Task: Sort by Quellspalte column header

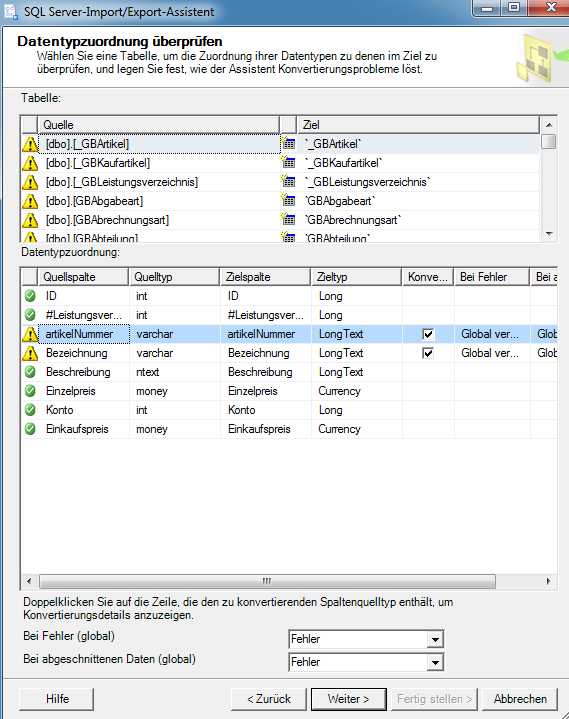Action: (x=83, y=277)
